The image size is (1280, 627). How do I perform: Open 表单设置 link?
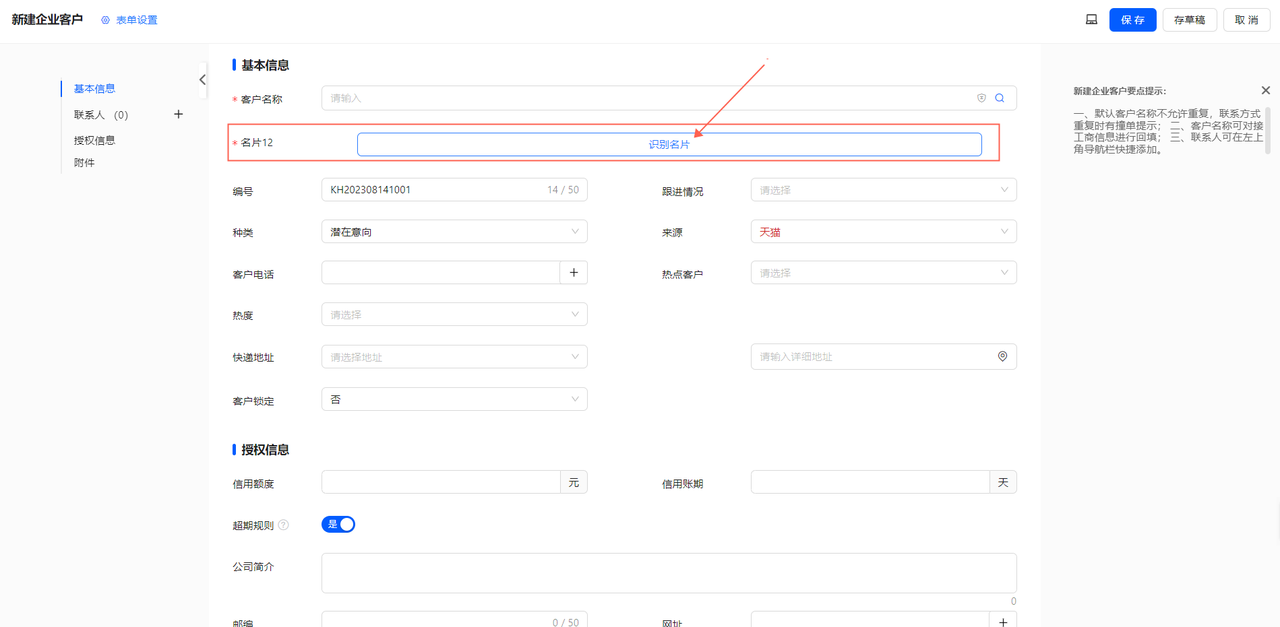[136, 20]
